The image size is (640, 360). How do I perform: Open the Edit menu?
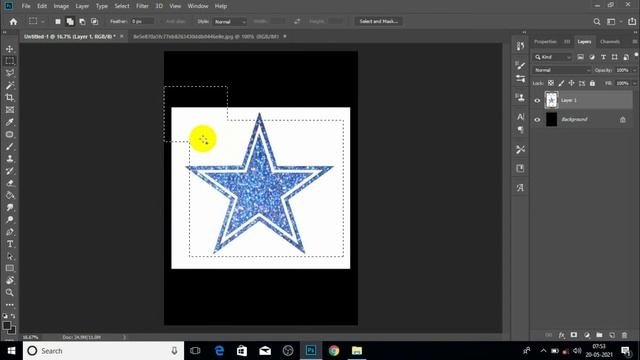coord(42,6)
